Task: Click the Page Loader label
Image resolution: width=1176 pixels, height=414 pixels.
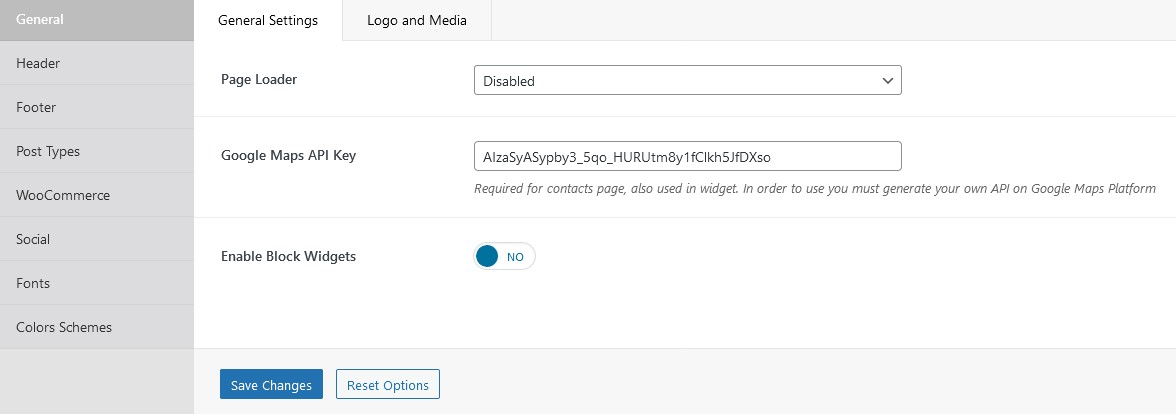Action: pyautogui.click(x=259, y=79)
